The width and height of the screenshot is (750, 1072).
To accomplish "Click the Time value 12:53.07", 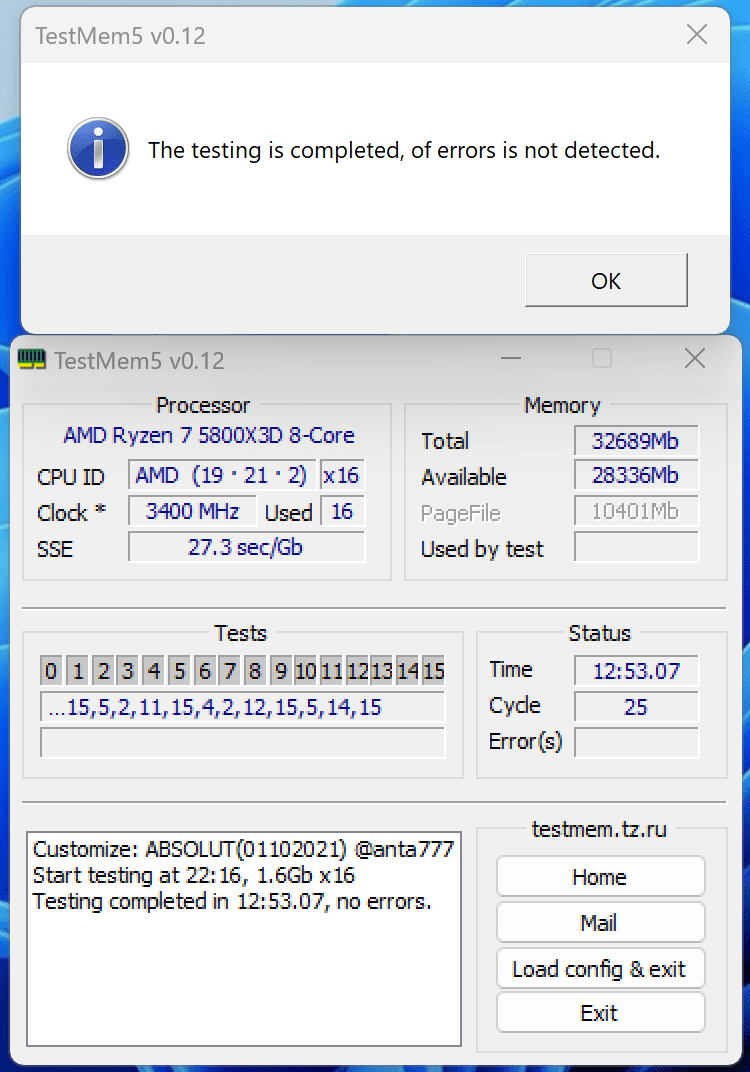I will 636,671.
